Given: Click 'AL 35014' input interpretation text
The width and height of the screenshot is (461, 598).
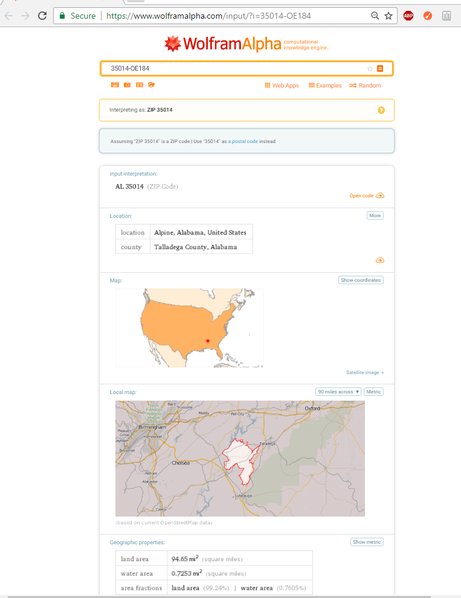Looking at the screenshot, I should pyautogui.click(x=129, y=186).
